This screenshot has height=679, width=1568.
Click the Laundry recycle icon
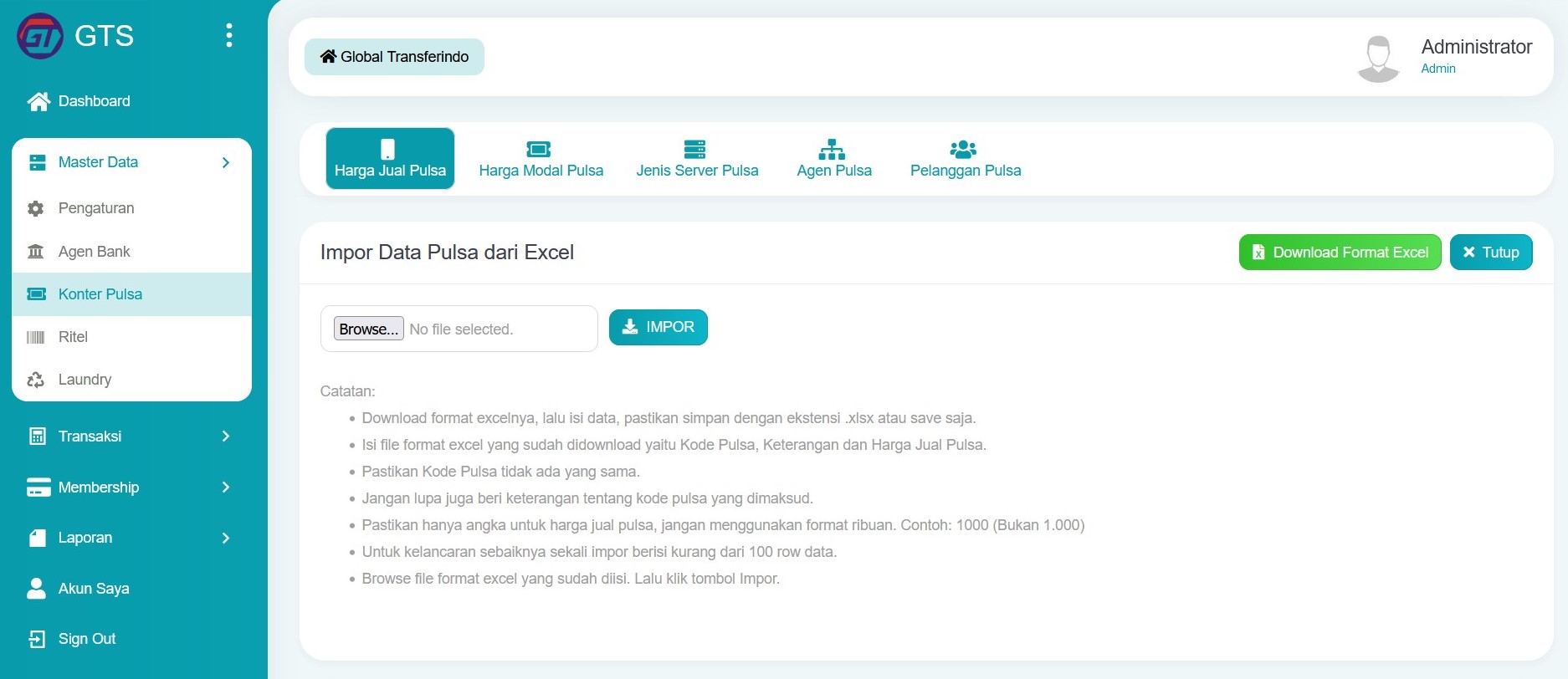click(x=35, y=380)
